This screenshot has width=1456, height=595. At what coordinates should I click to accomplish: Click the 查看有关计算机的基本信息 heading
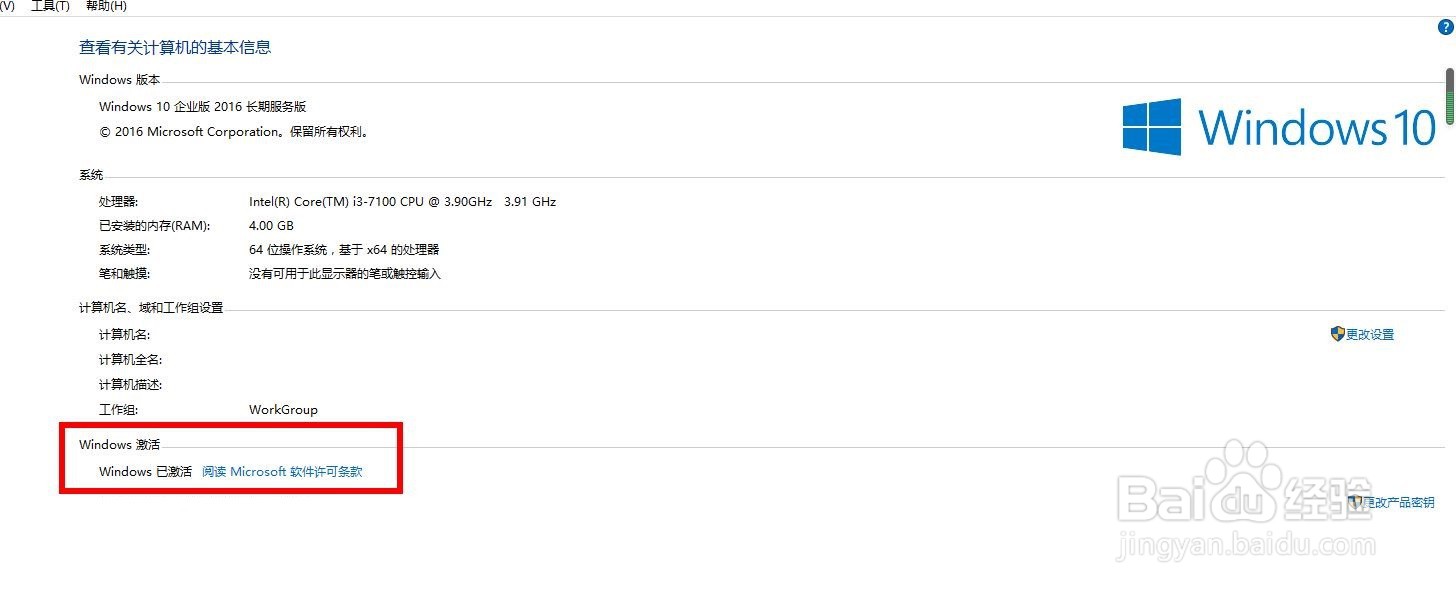pos(175,47)
